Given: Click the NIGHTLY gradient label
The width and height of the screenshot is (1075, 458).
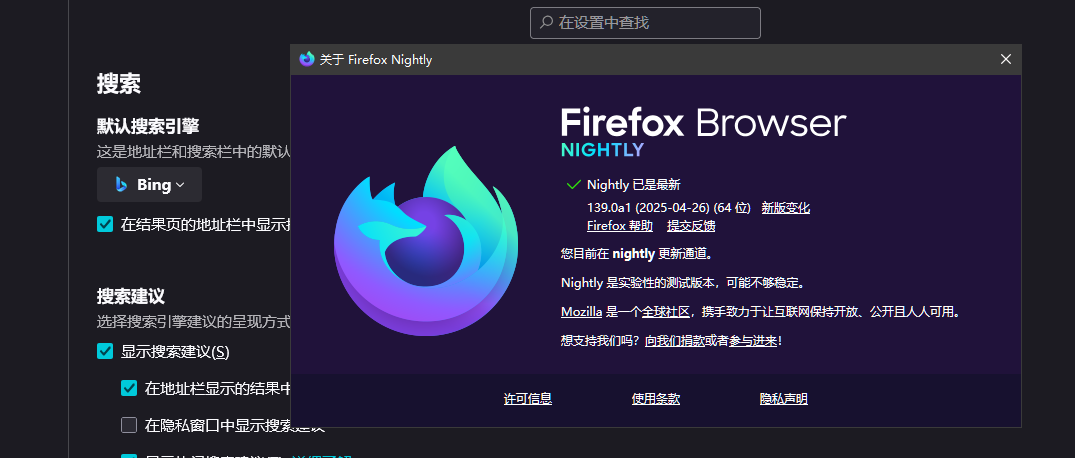Looking at the screenshot, I should pos(603,149).
